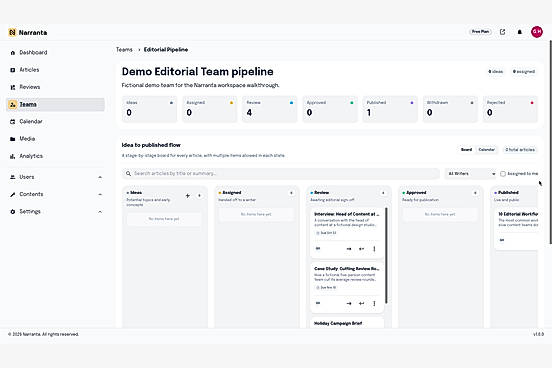Image resolution: width=552 pixels, height=368 pixels.
Task: Move the Case Study card back with return arrow
Action: [362, 304]
